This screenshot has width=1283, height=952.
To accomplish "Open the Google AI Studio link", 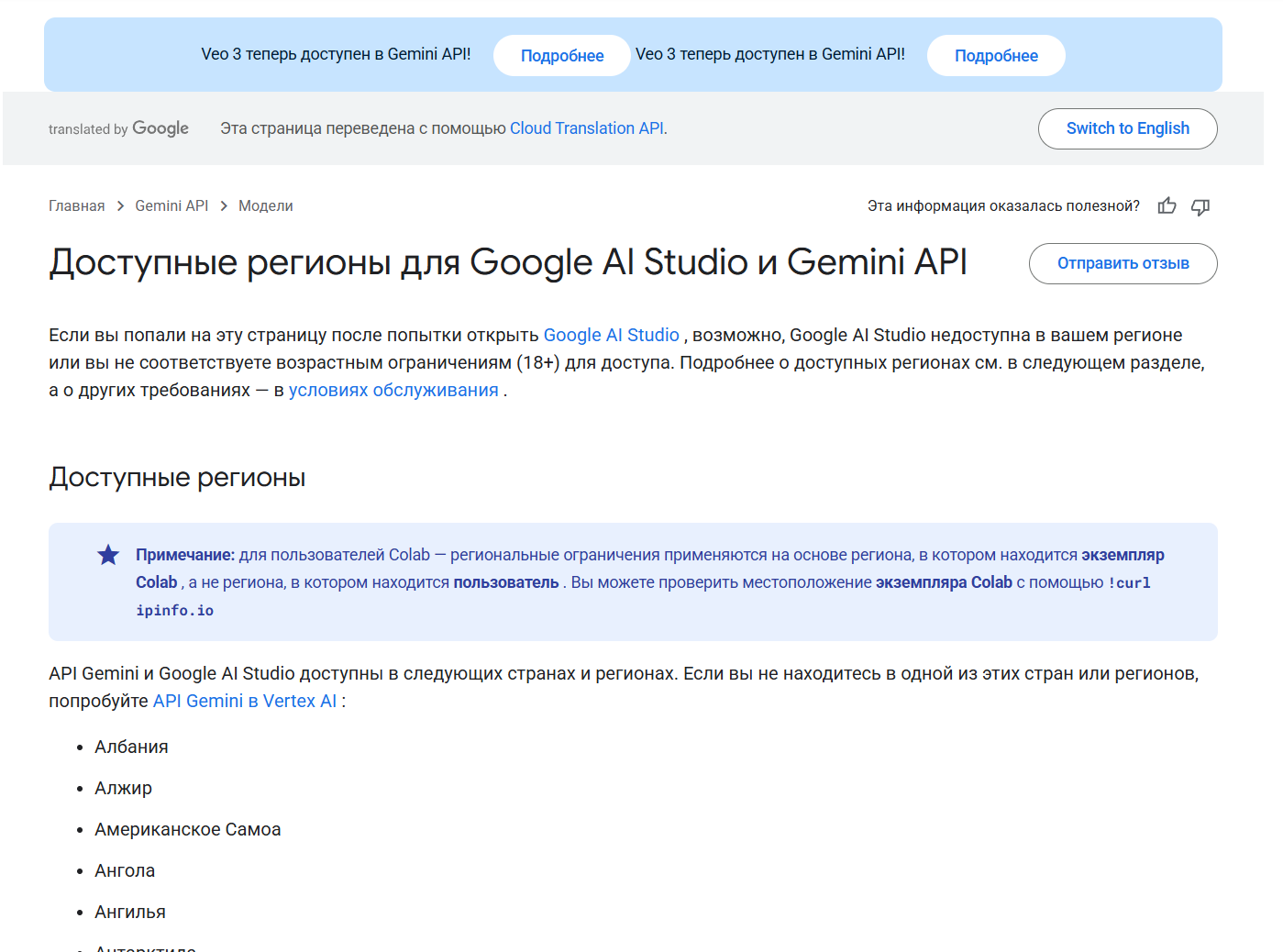I will pyautogui.click(x=612, y=335).
